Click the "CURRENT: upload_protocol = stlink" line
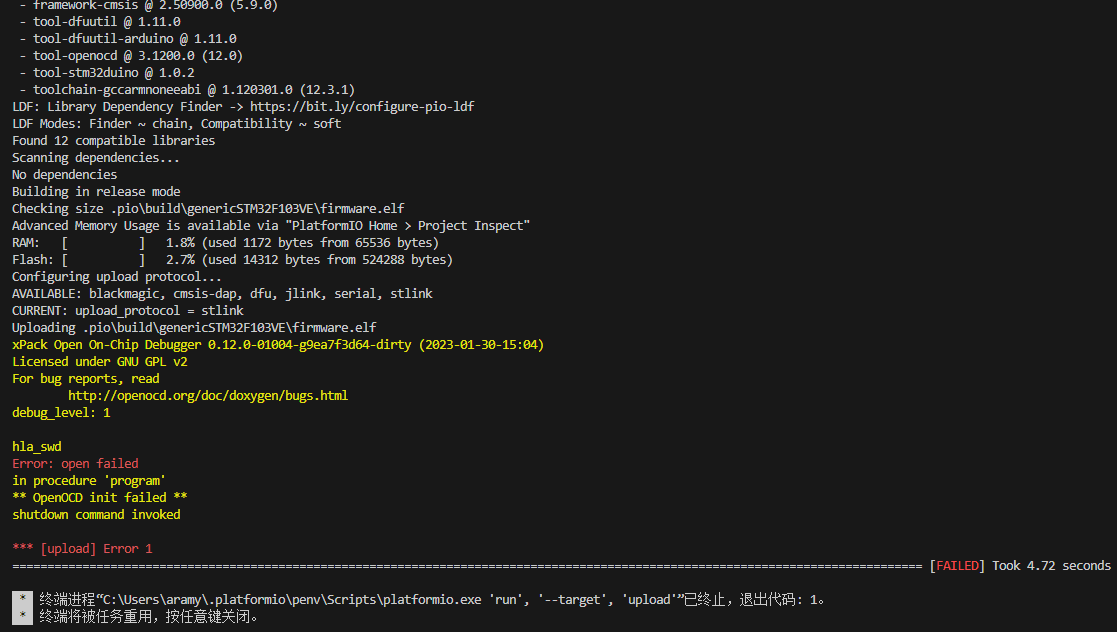This screenshot has width=1117, height=632. [127, 311]
